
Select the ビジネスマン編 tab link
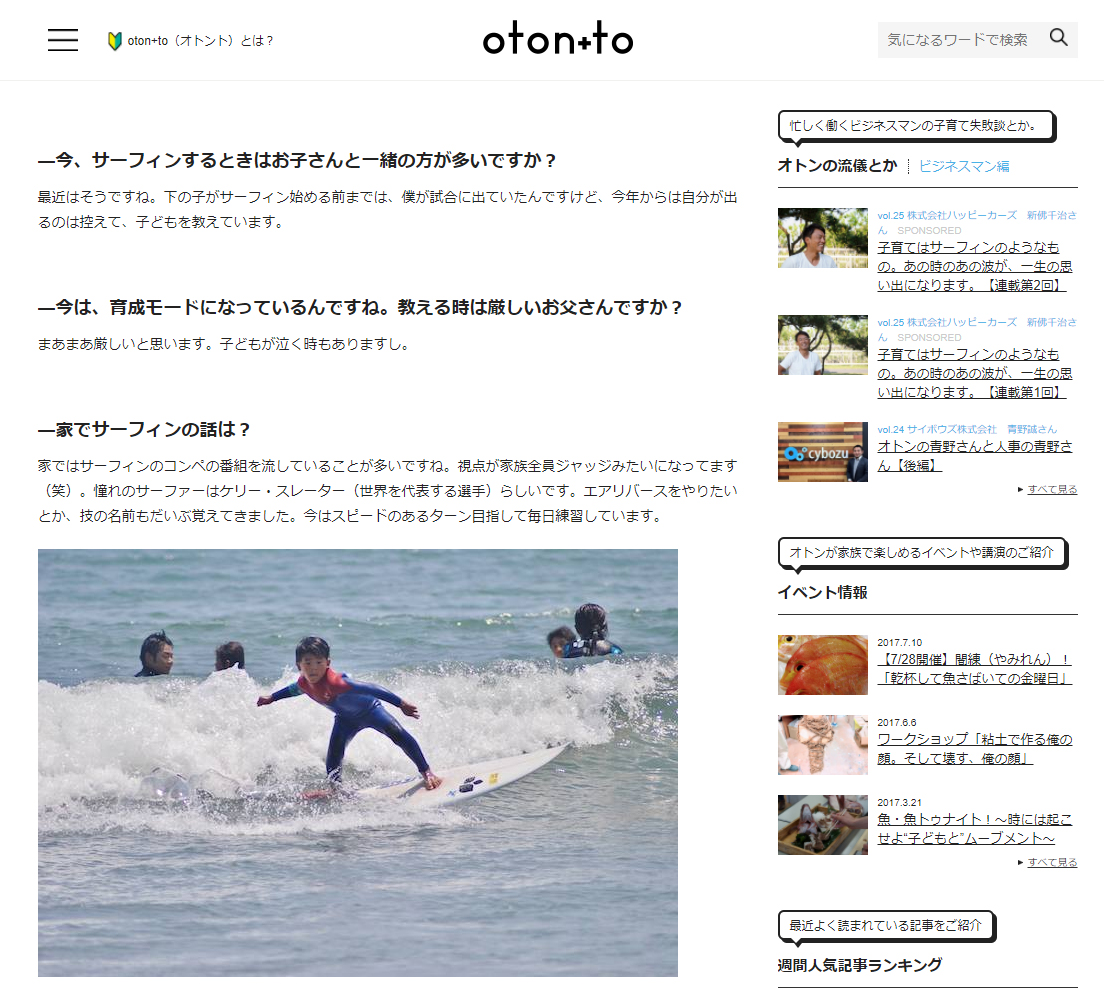[964, 166]
